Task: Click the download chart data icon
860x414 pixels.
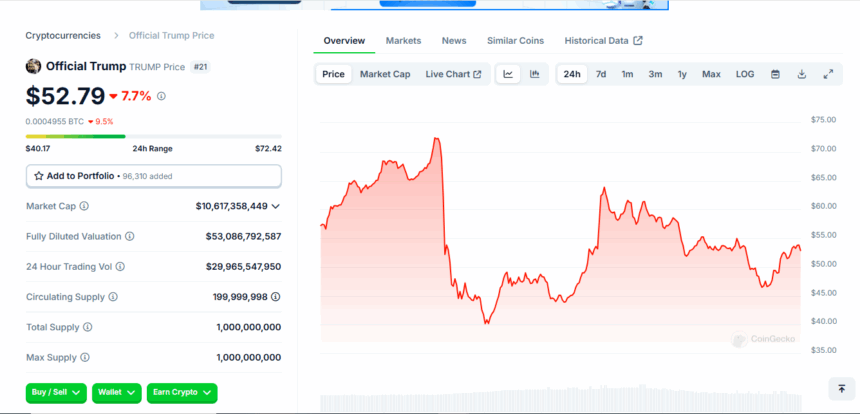Action: point(801,74)
